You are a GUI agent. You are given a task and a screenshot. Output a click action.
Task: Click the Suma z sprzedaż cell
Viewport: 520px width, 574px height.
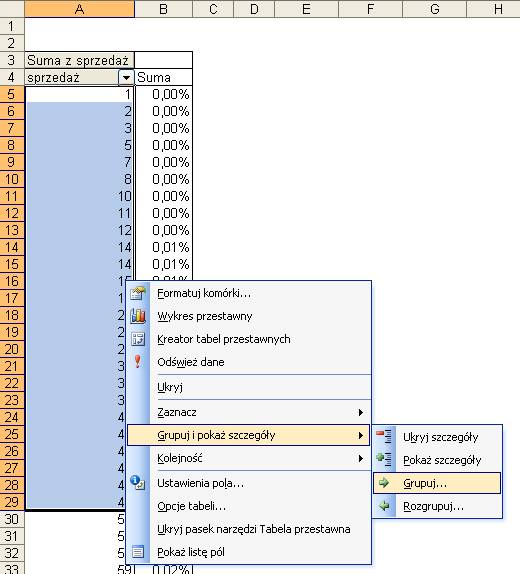79,60
